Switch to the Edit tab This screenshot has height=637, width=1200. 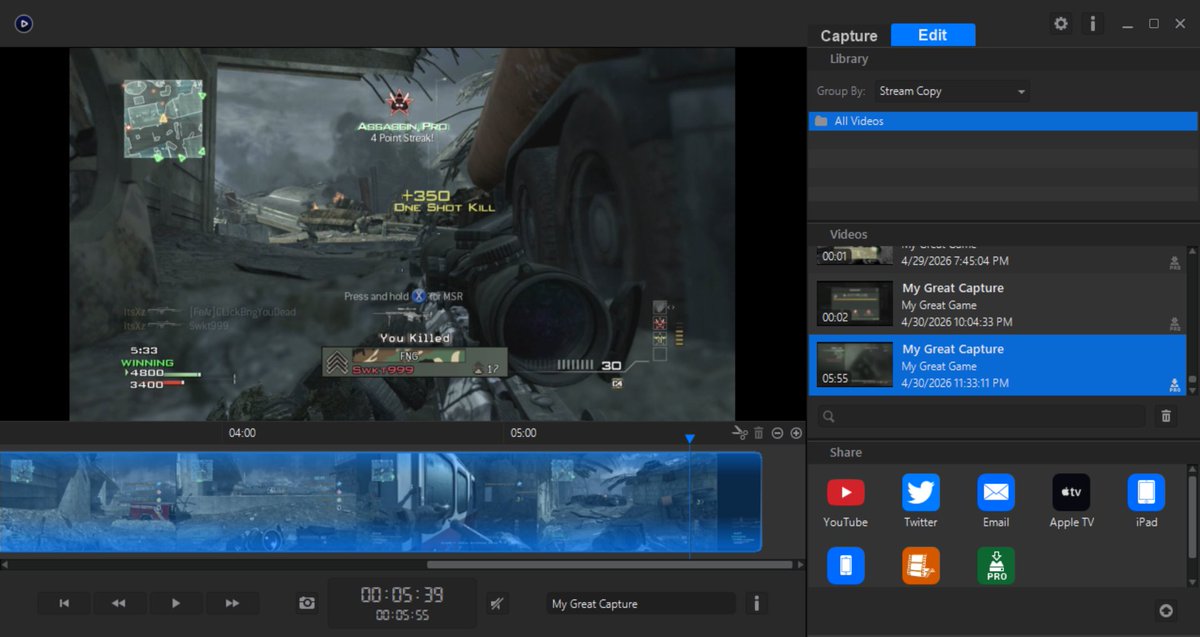[x=933, y=35]
